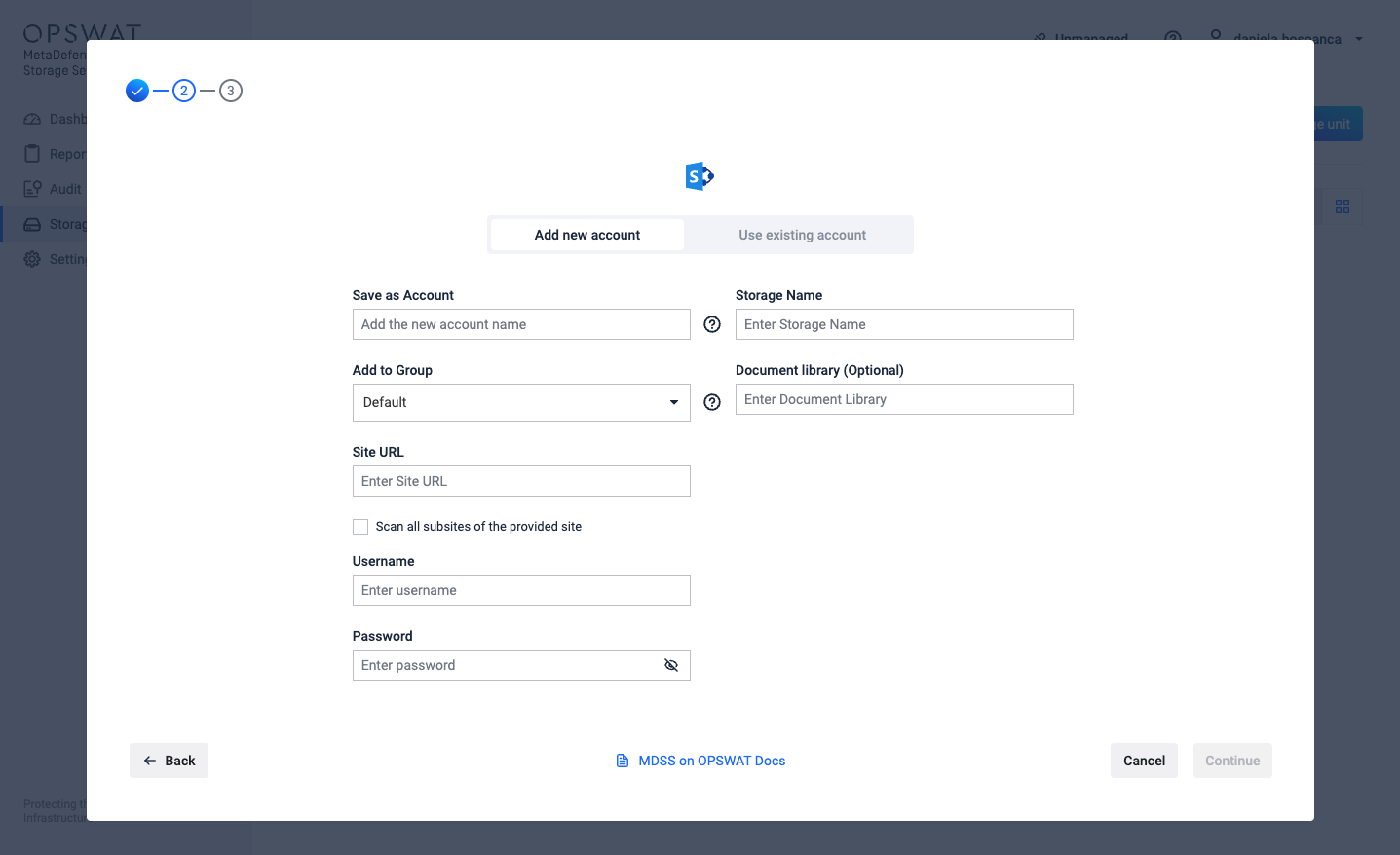Open help icon next to Save as Account
The image size is (1400, 855).
click(712, 324)
